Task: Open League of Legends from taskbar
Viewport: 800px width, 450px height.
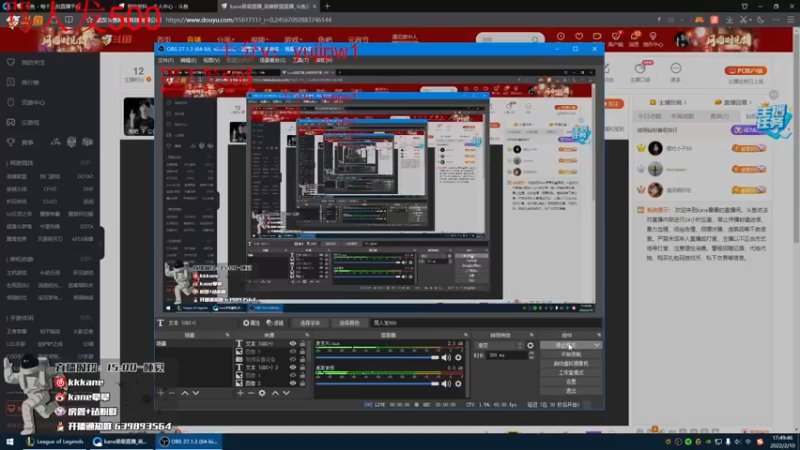Action: click(55, 442)
